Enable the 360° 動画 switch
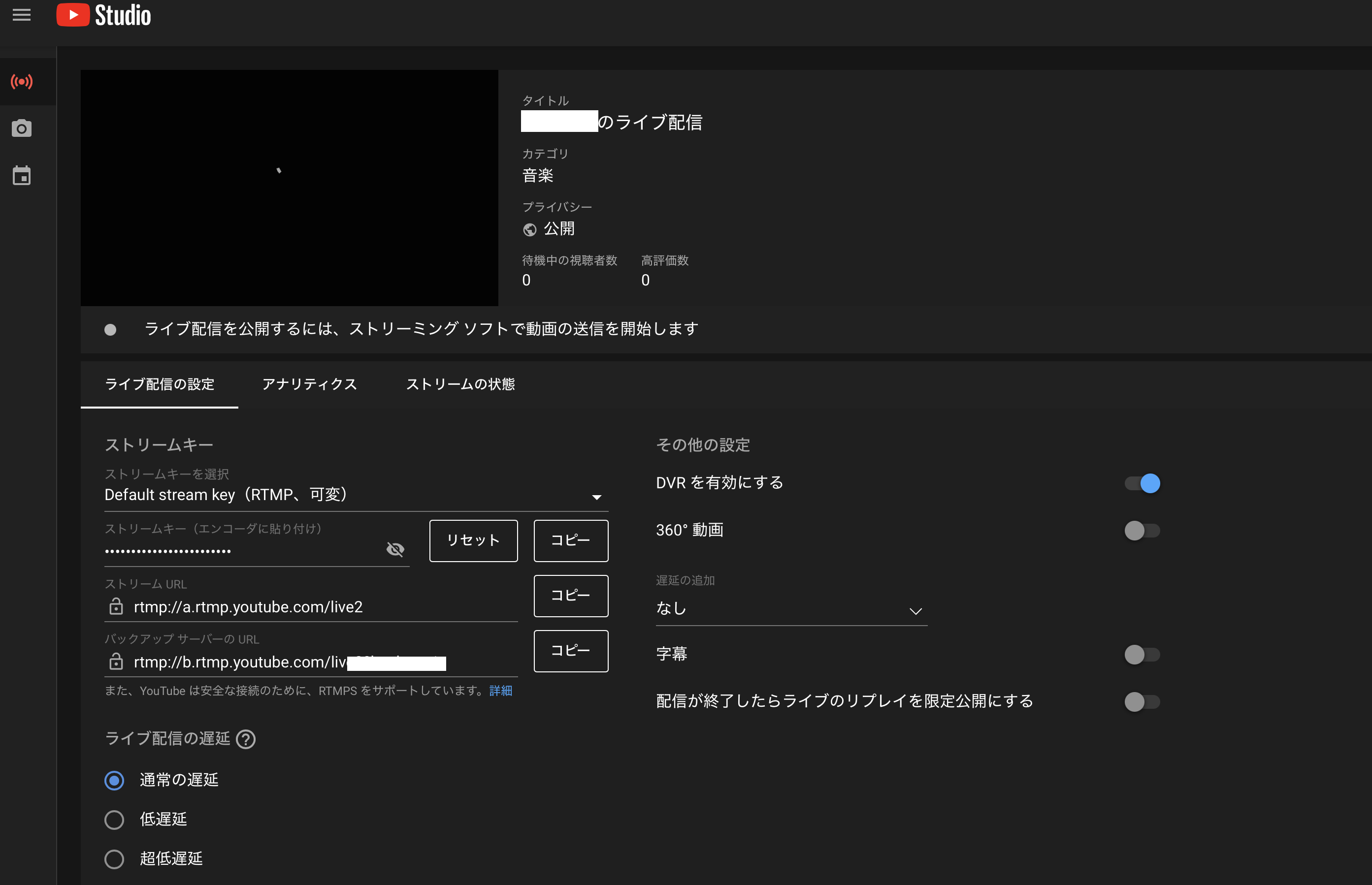The height and width of the screenshot is (885, 1372). [x=1142, y=531]
